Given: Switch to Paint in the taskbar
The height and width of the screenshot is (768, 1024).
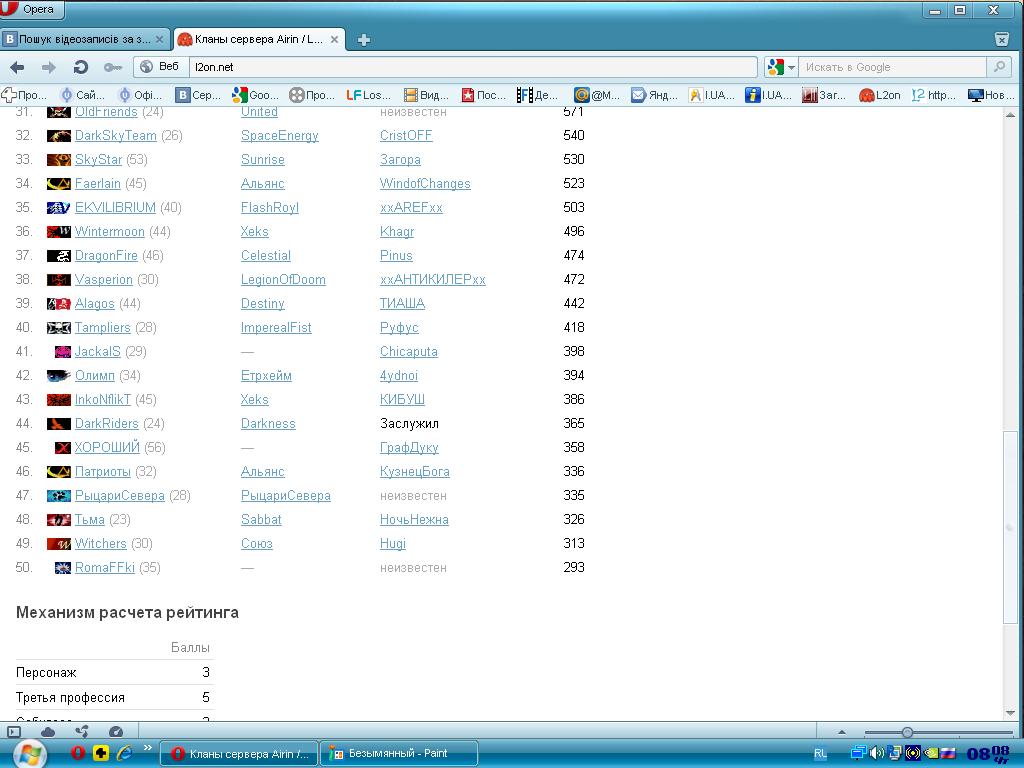Looking at the screenshot, I should click(x=398, y=753).
